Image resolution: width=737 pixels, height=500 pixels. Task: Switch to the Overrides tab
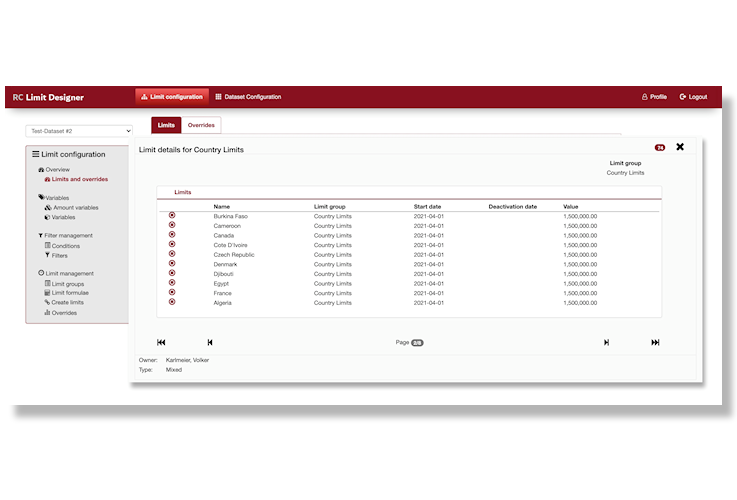point(202,125)
